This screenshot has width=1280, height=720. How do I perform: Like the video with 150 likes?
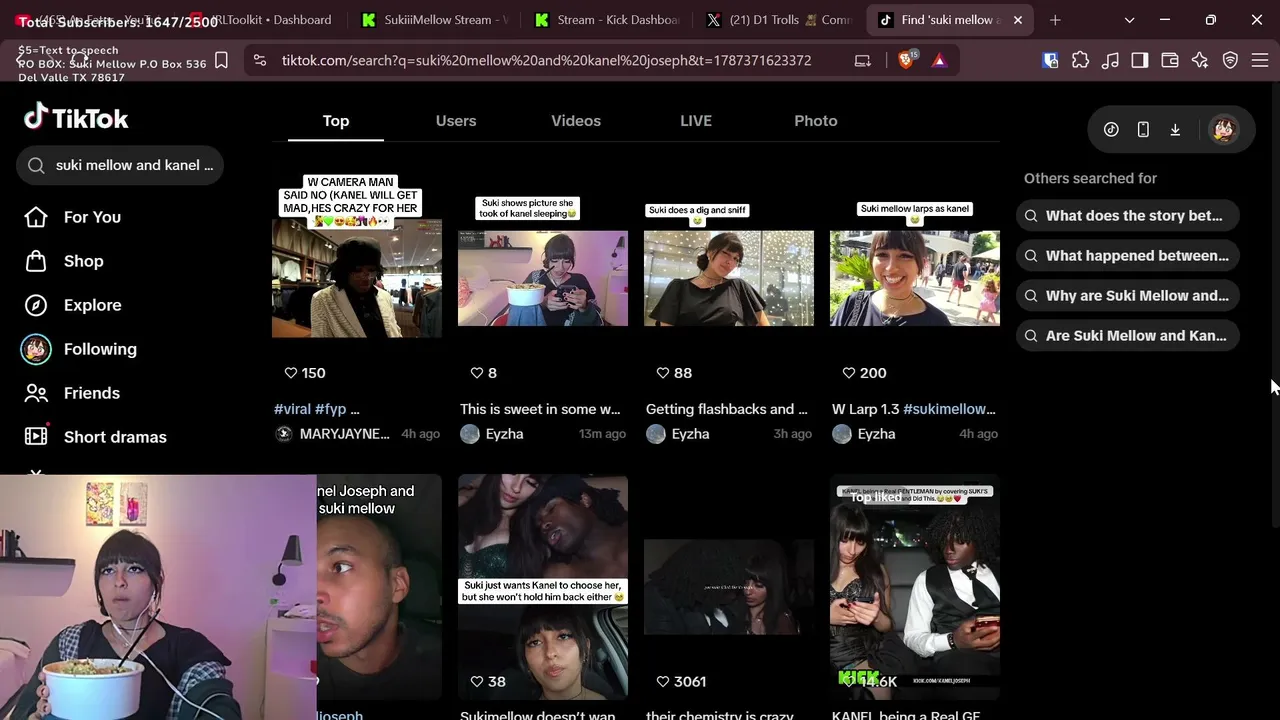(291, 373)
